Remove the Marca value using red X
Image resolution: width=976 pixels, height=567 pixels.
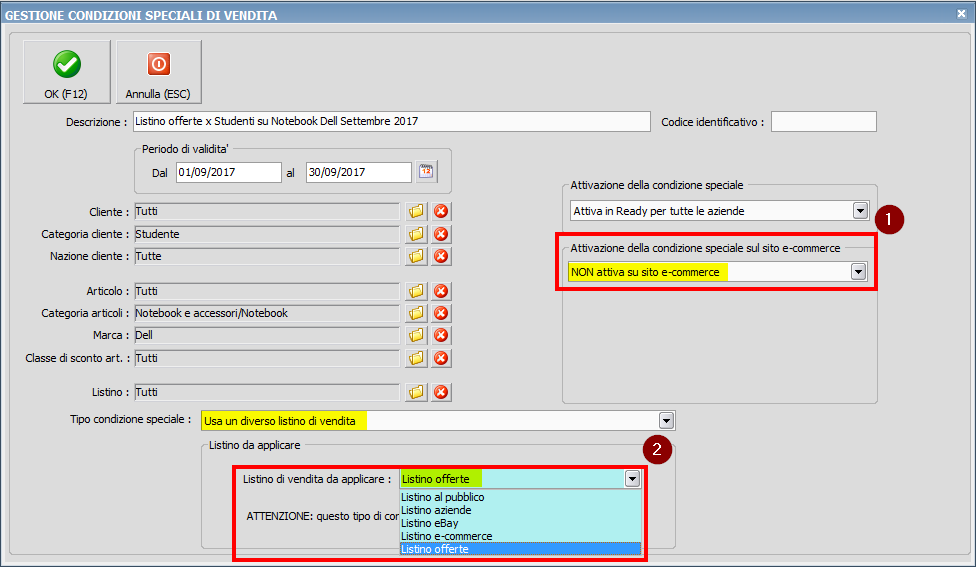click(440, 335)
